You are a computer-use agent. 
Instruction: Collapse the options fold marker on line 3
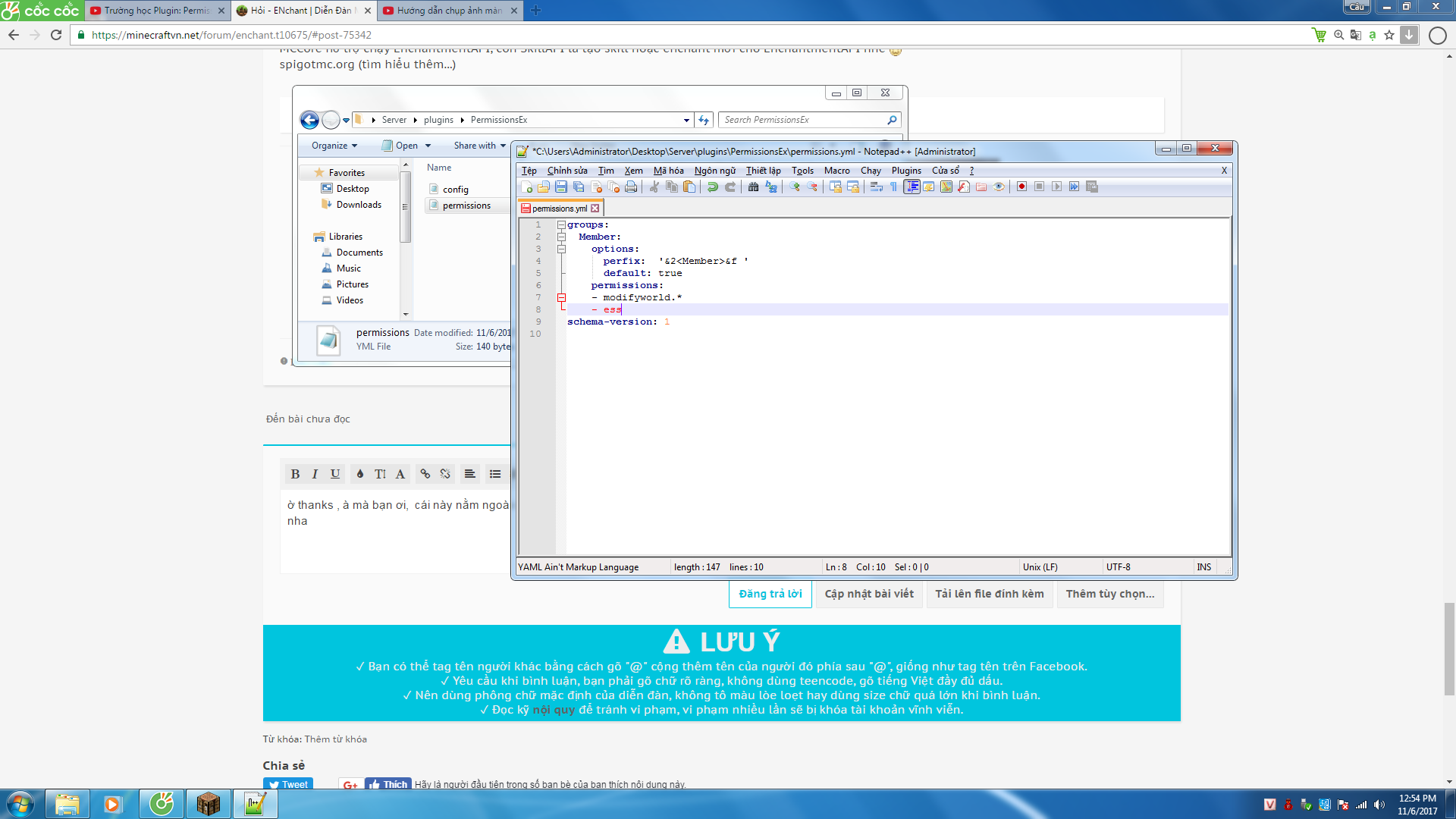click(561, 249)
